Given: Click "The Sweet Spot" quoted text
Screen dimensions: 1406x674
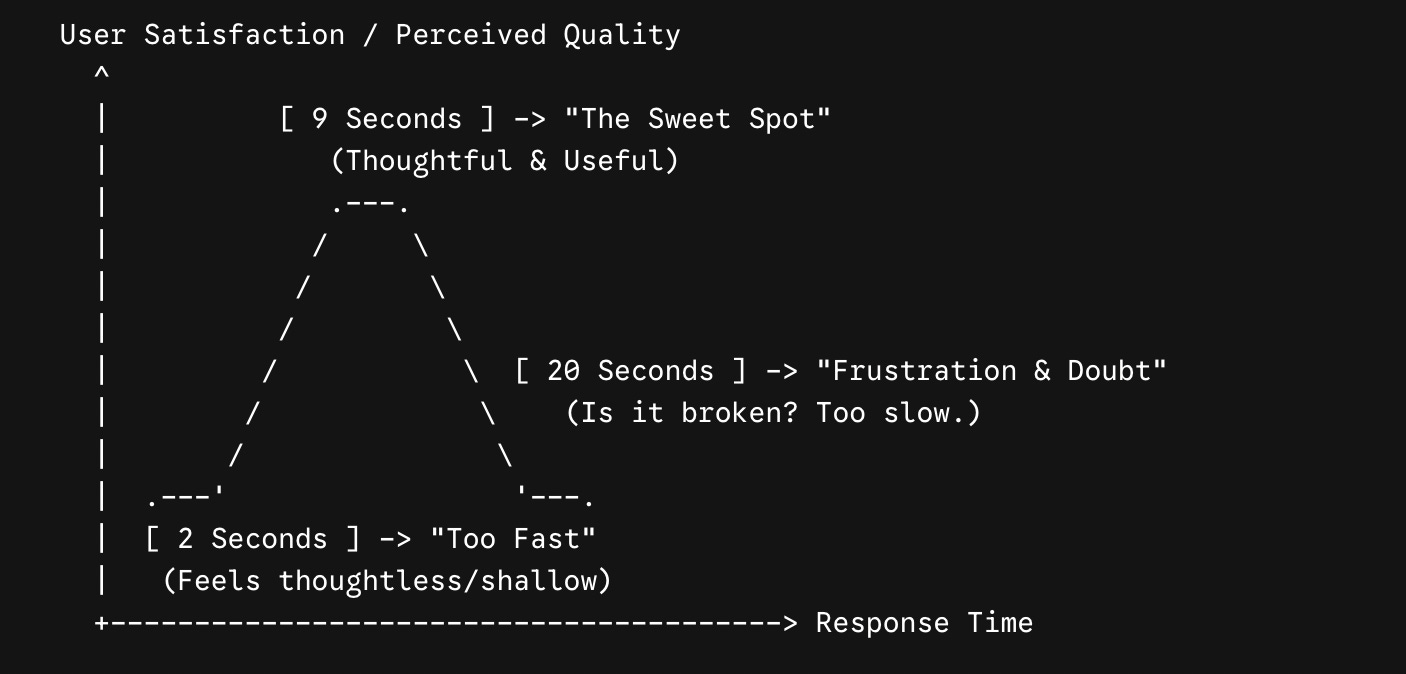Looking at the screenshot, I should pyautogui.click(x=697, y=119).
